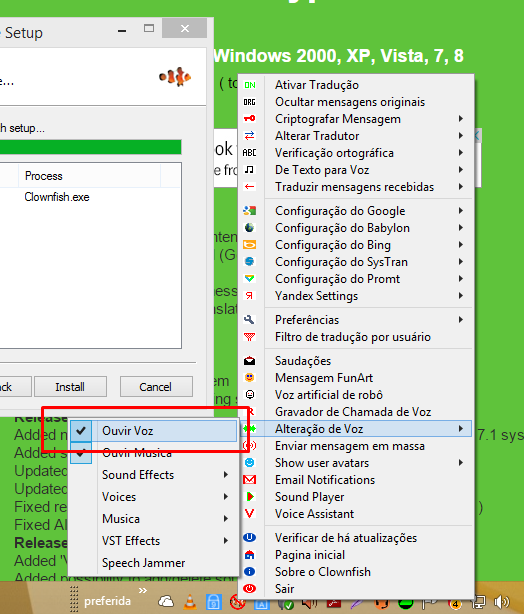Click the green play icon for Sound Player

pos(250,497)
